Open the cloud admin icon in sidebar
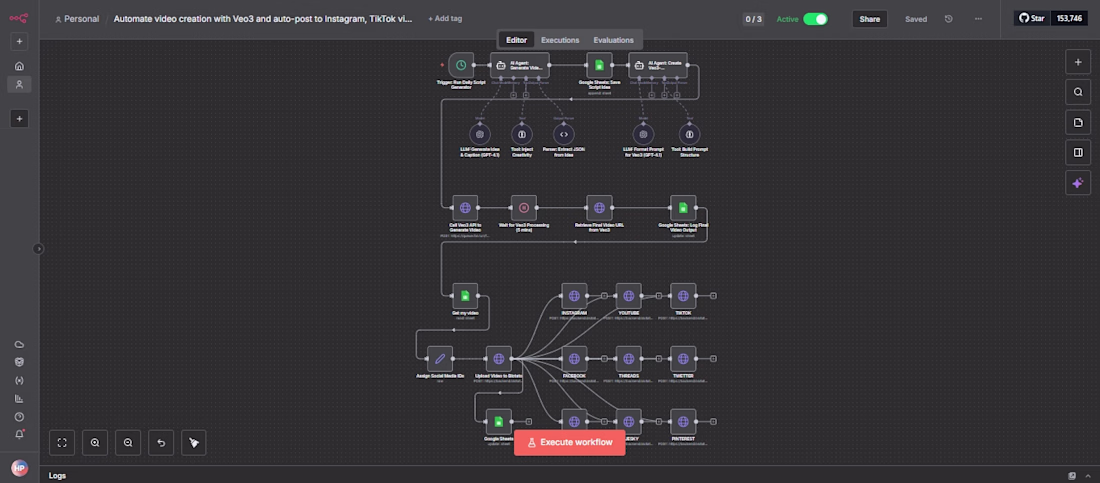 (x=19, y=344)
